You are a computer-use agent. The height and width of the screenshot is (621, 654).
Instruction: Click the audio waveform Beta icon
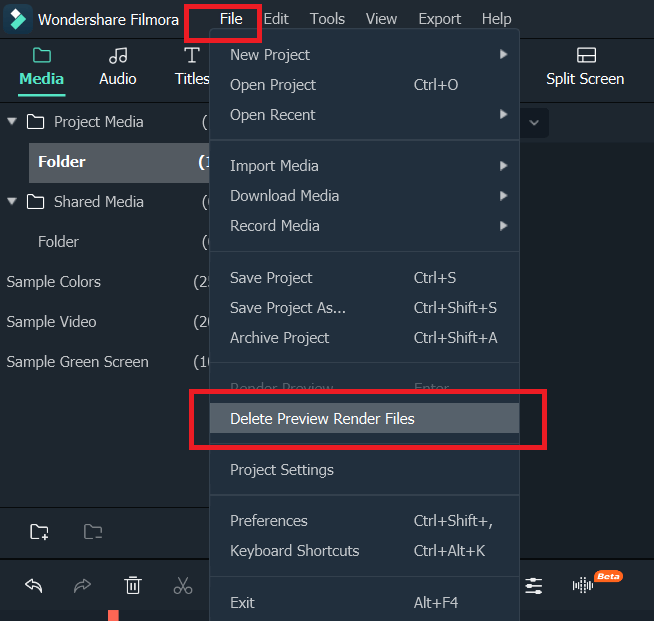583,586
